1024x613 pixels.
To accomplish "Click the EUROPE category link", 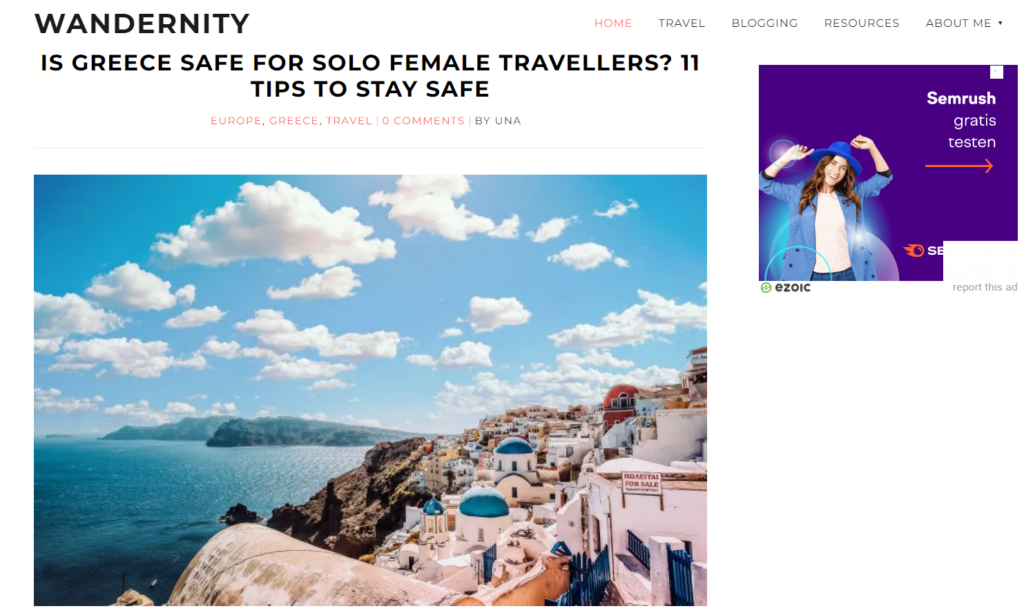I will [x=236, y=121].
